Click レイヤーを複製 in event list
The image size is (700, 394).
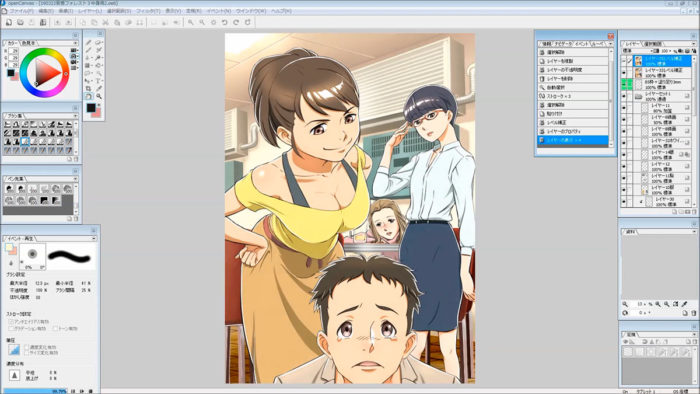[x=573, y=61]
